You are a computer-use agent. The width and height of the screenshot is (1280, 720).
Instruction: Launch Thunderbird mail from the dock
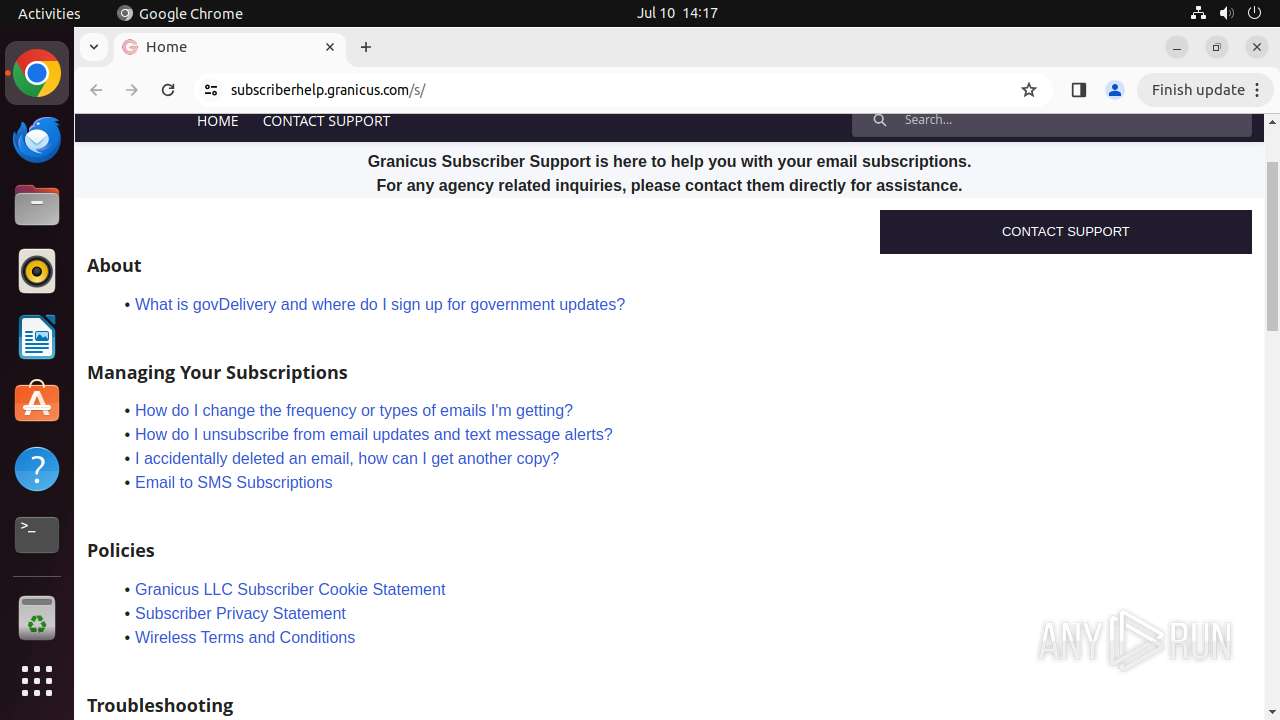pyautogui.click(x=37, y=140)
